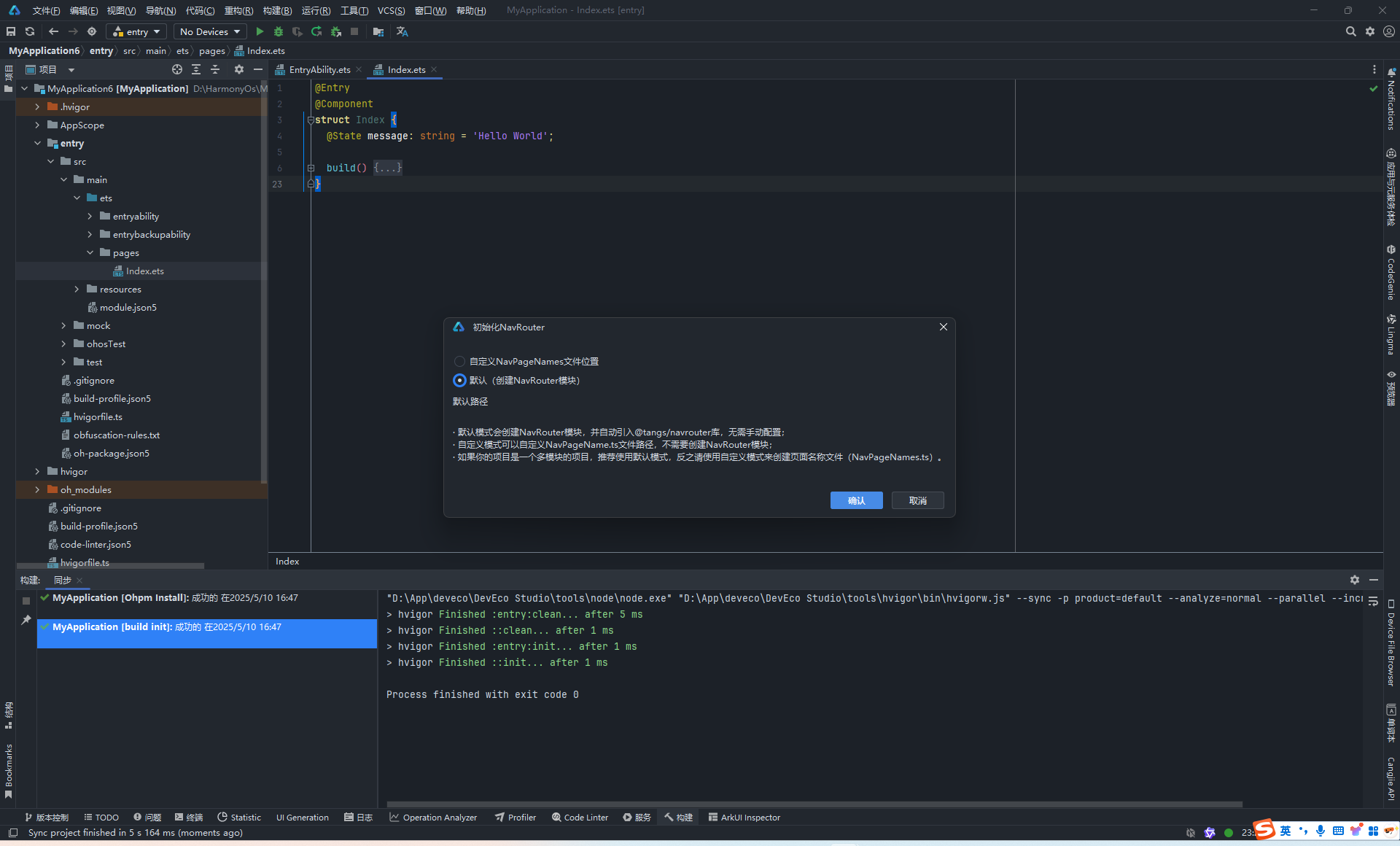Click locate-in-project target icon
This screenshot has width=1400, height=846.
point(177,69)
